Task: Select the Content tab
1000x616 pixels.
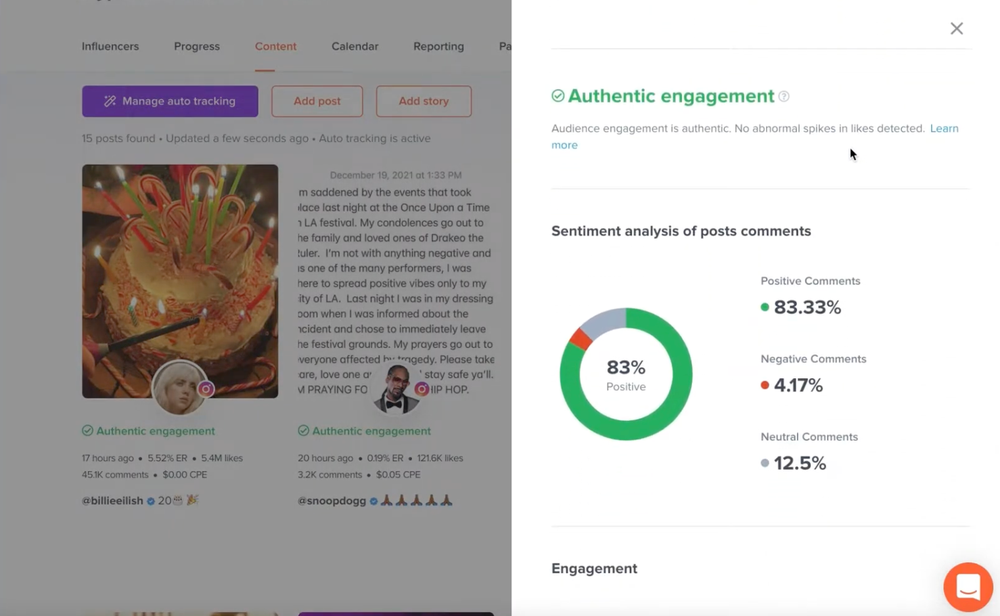Action: point(276,47)
